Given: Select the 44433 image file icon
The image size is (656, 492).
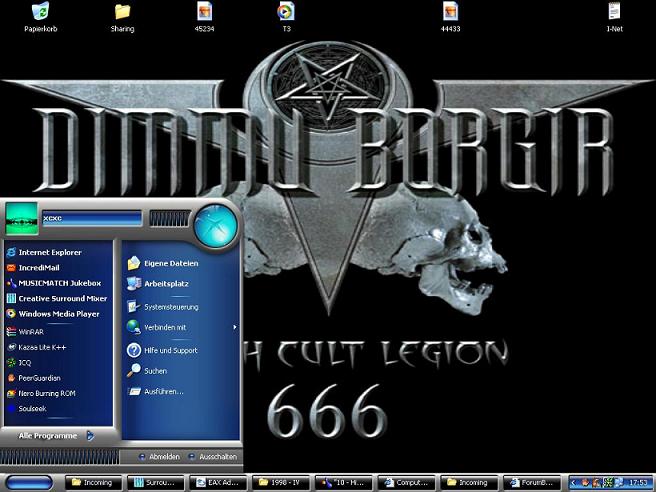Looking at the screenshot, I should click(x=450, y=17).
